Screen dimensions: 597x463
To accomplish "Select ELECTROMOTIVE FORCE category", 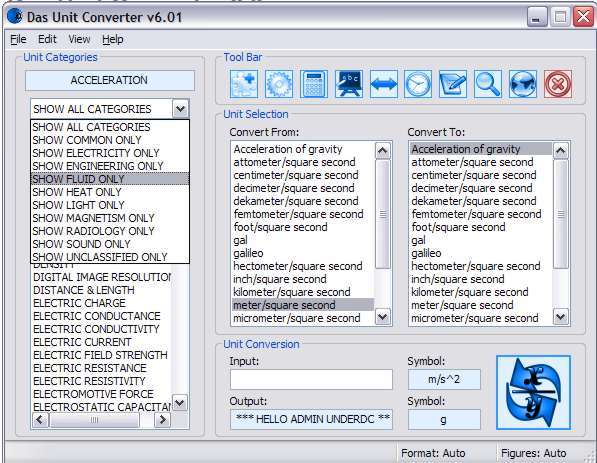I will [102, 394].
